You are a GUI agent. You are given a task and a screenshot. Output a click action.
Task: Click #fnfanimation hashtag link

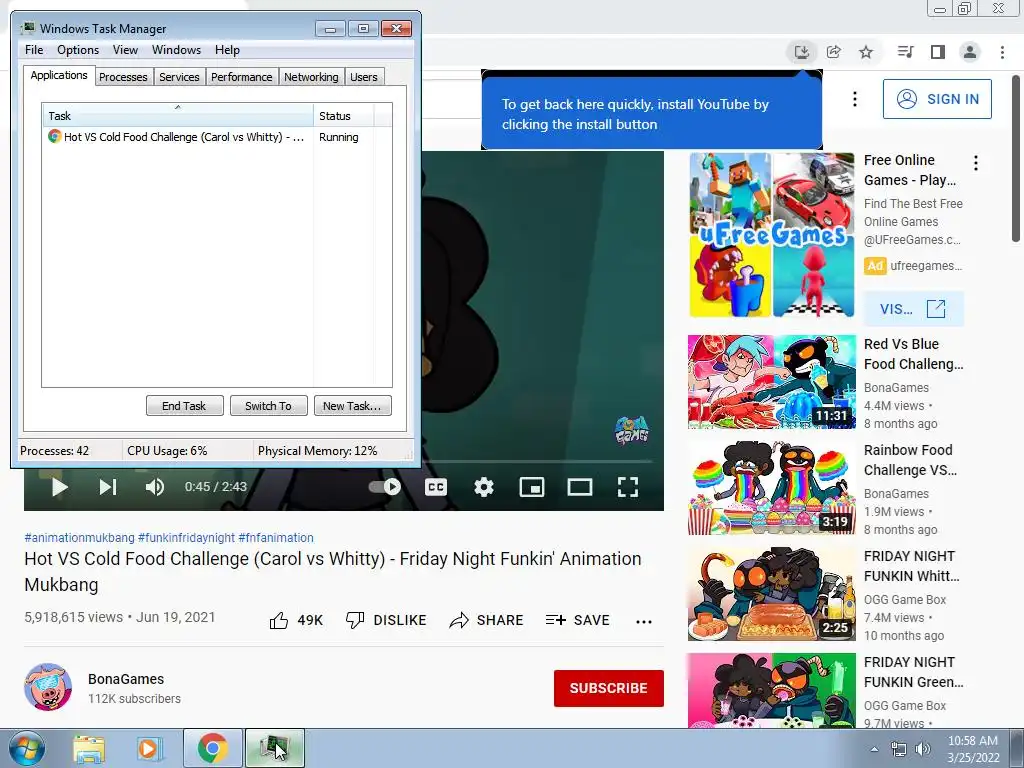tap(276, 537)
